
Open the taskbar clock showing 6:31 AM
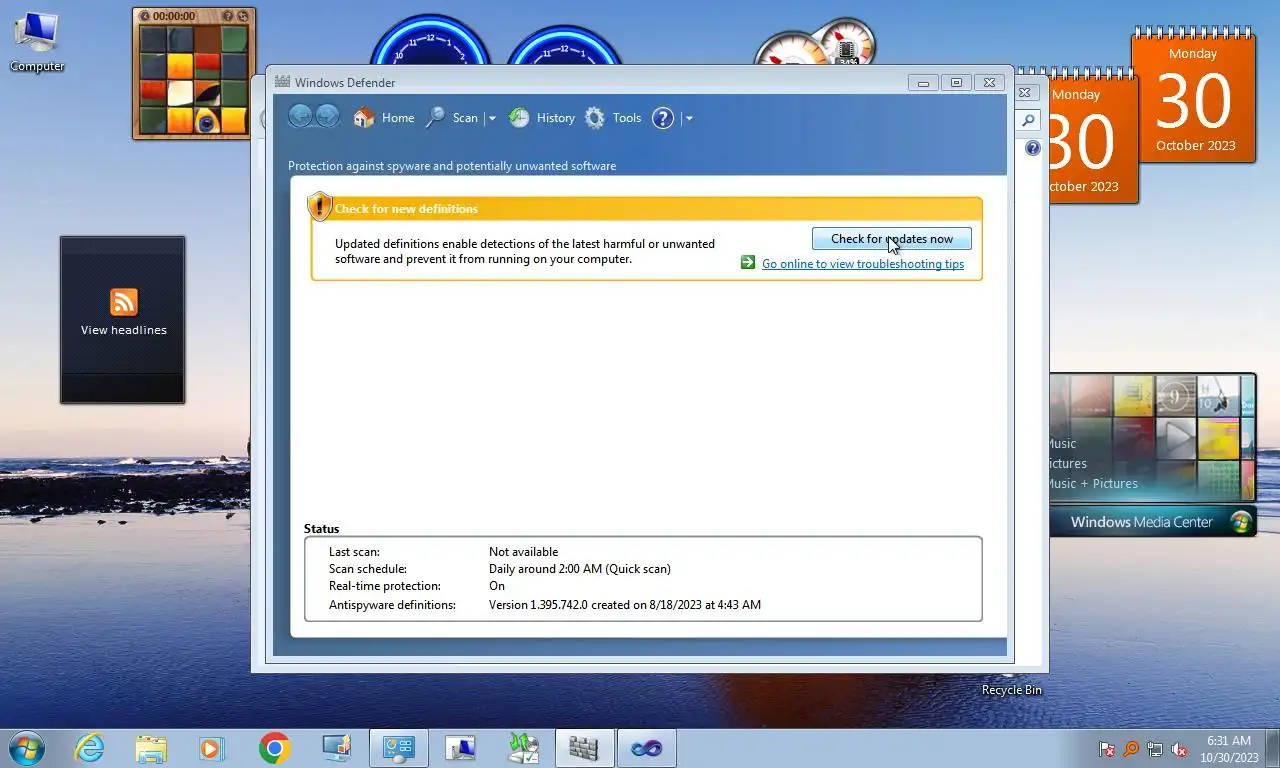pos(1229,749)
